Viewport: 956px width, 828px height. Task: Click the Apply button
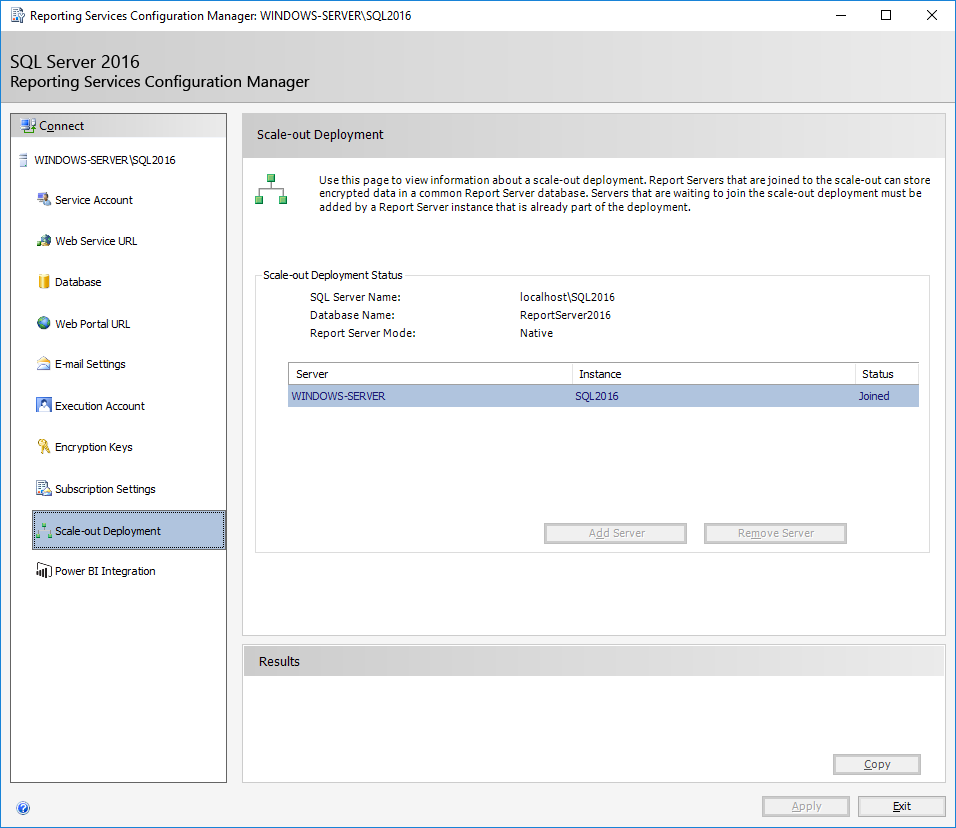click(x=805, y=806)
